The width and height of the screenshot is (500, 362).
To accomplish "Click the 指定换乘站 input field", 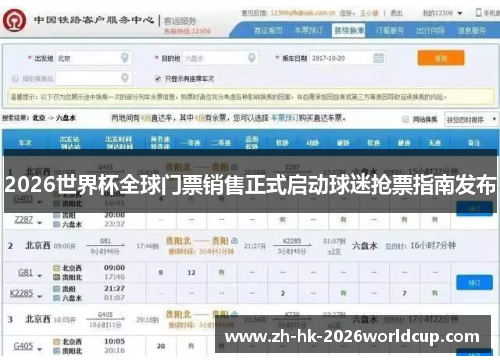I will pyautogui.click(x=94, y=78).
